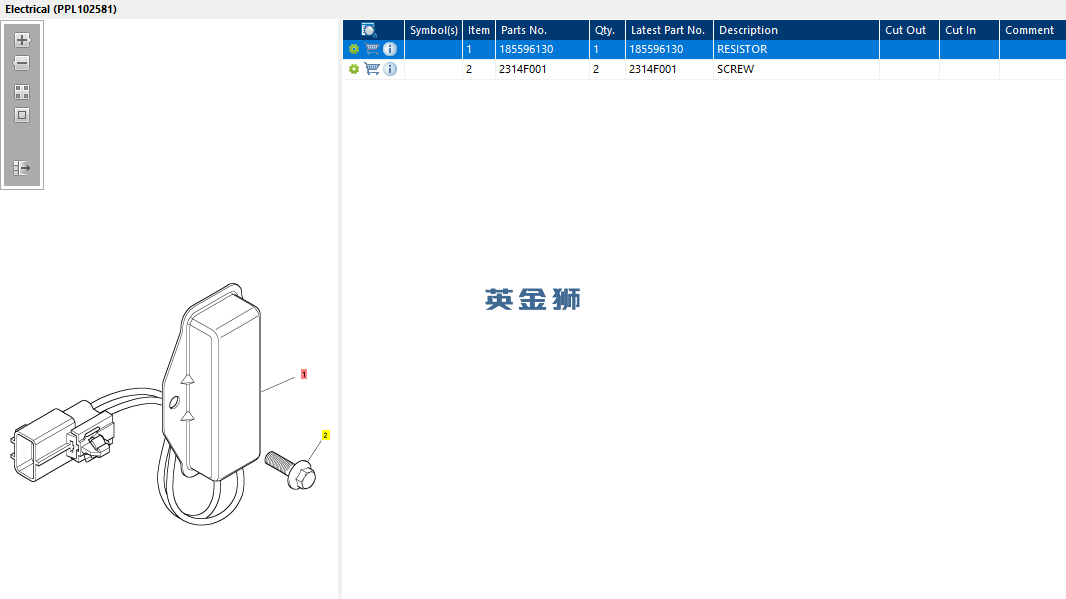The image size is (1066, 599).
Task: Click the search icon in table header
Action: tap(368, 30)
